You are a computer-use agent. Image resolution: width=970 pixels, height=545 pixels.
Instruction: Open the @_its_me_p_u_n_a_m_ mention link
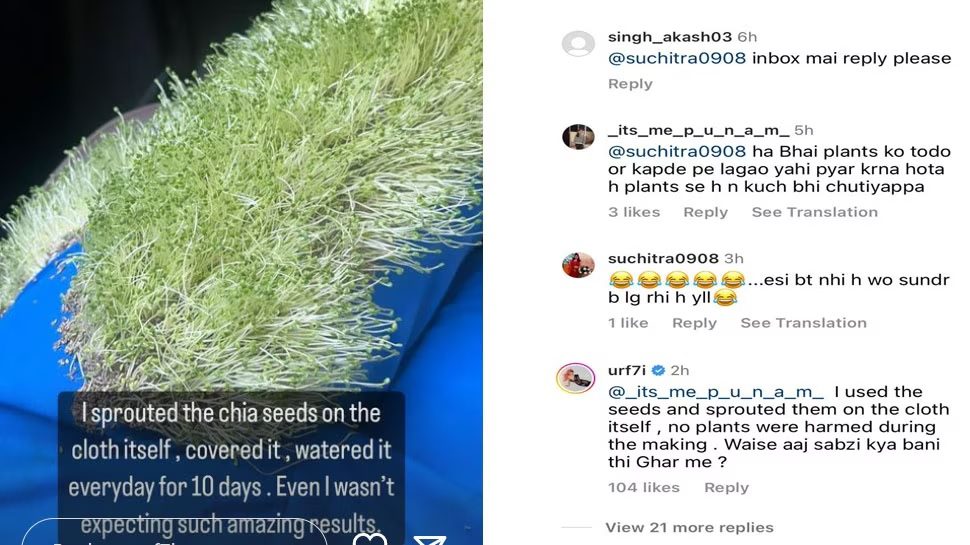tap(716, 392)
